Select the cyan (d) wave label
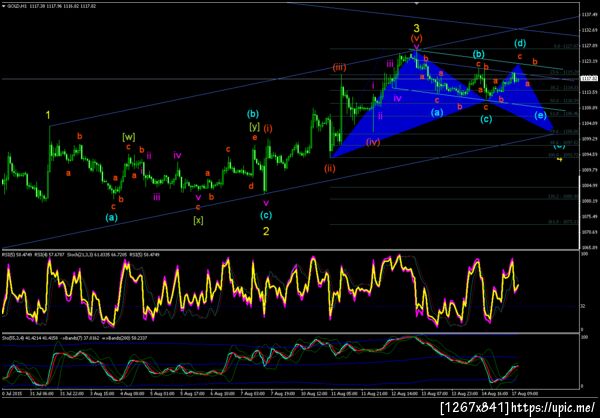The height and width of the screenshot is (418, 600). click(x=519, y=43)
